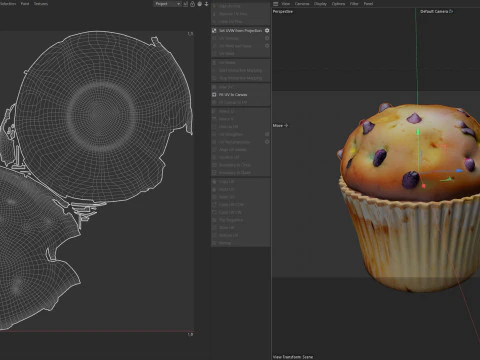Screen dimensions: 480x360
Task: Open the viewport Options menu
Action: (338, 4)
